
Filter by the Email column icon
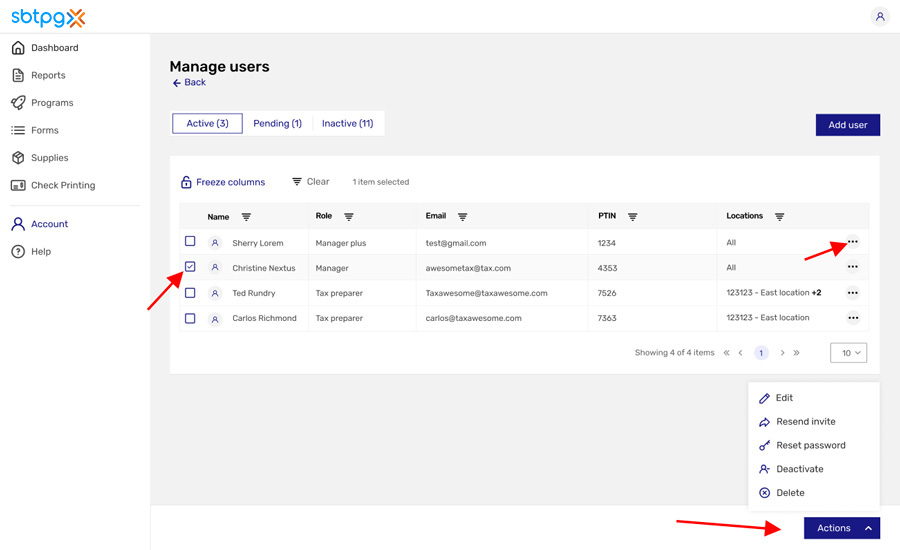[462, 216]
